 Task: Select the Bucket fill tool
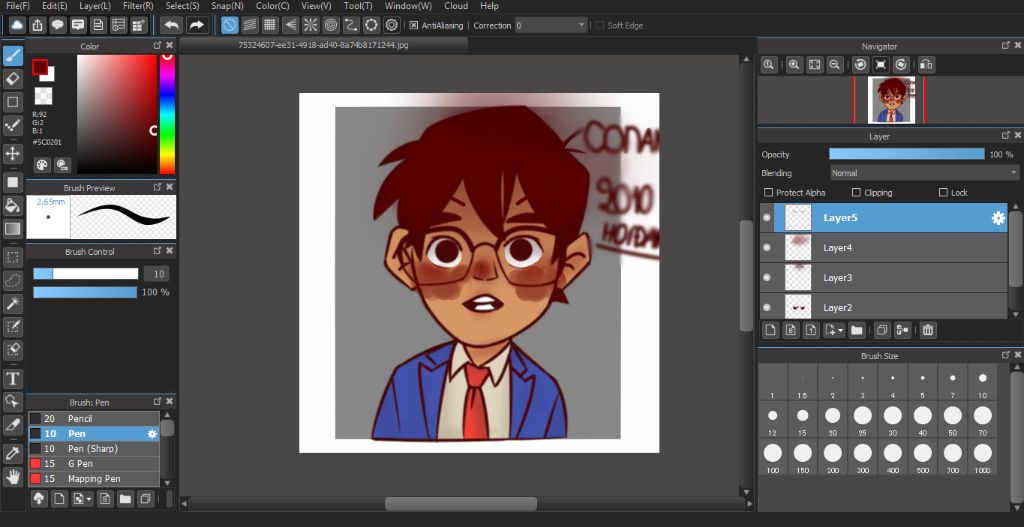click(x=12, y=206)
